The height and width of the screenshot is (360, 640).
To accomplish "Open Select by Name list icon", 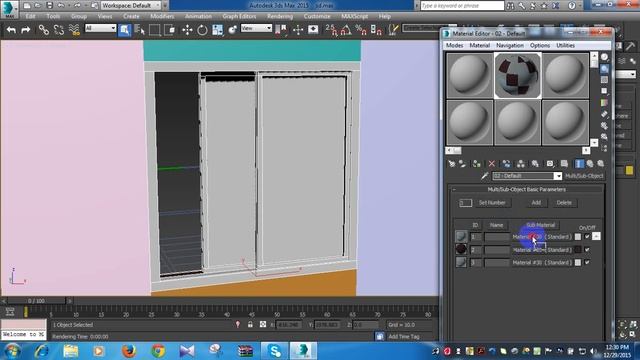I will click(x=140, y=30).
